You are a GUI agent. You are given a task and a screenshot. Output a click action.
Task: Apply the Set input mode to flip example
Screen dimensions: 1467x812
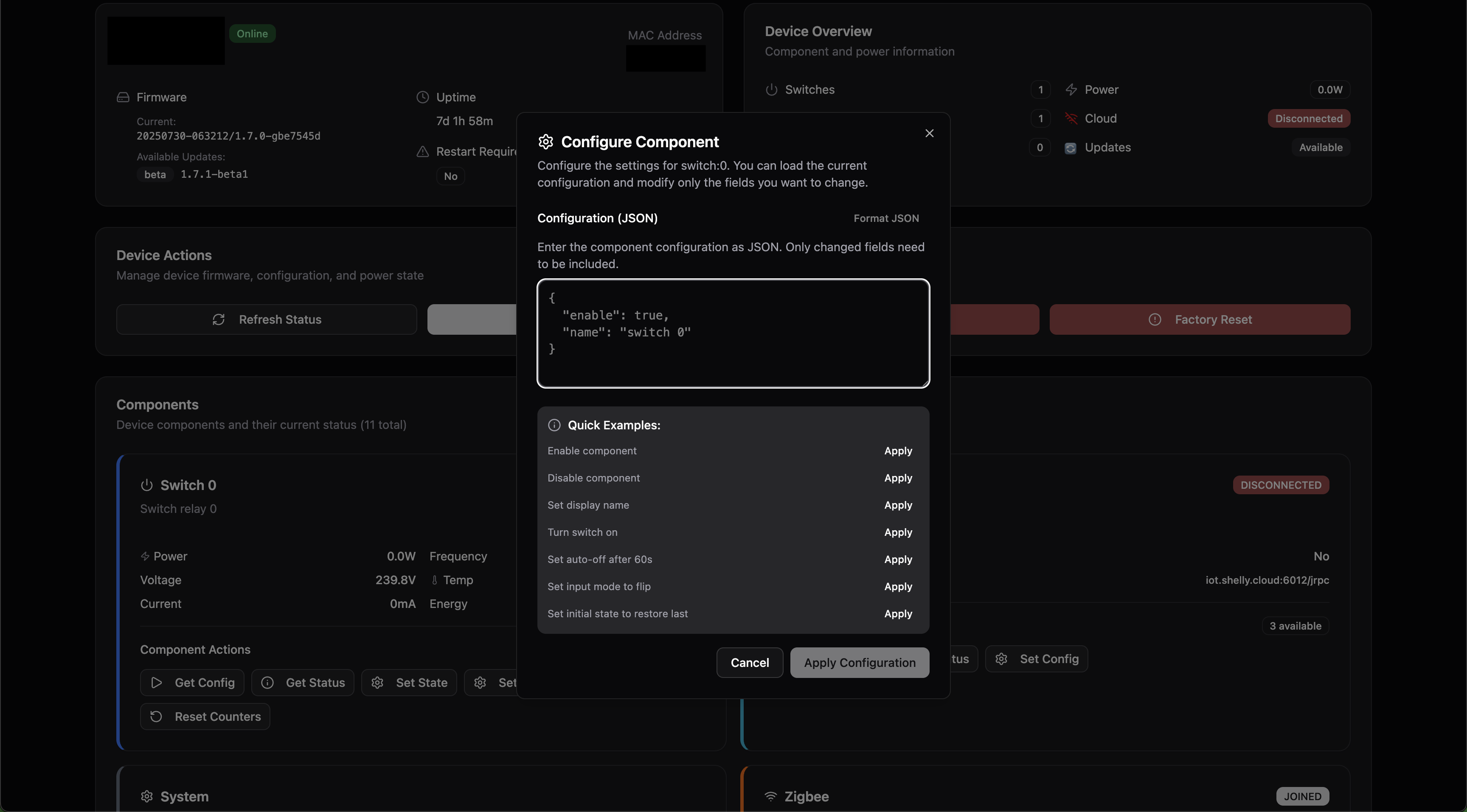click(898, 587)
